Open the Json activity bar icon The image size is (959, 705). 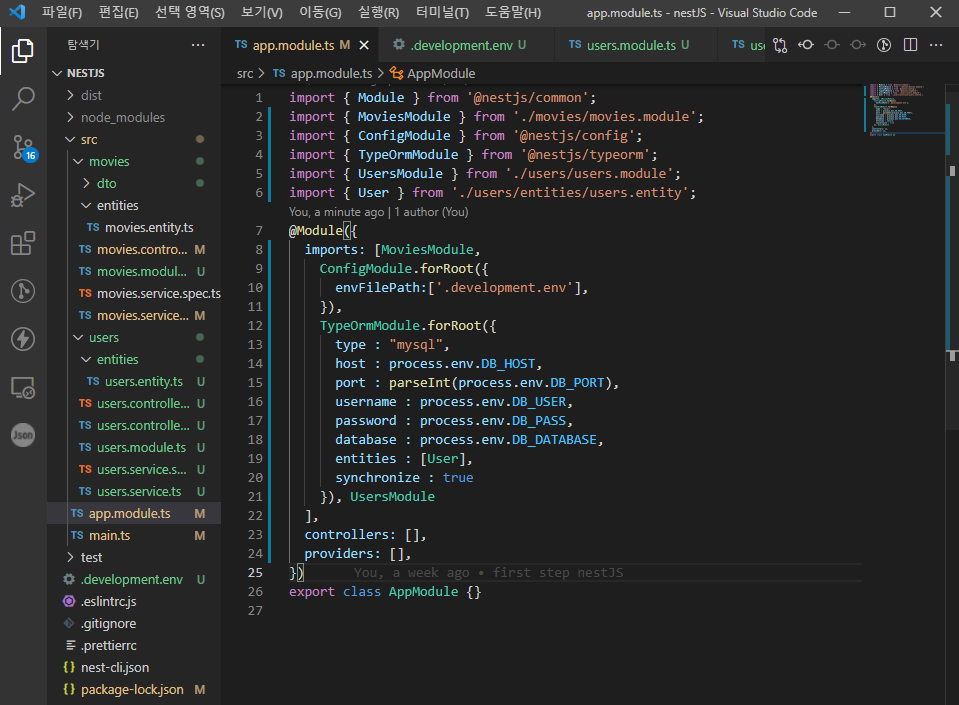click(x=23, y=435)
